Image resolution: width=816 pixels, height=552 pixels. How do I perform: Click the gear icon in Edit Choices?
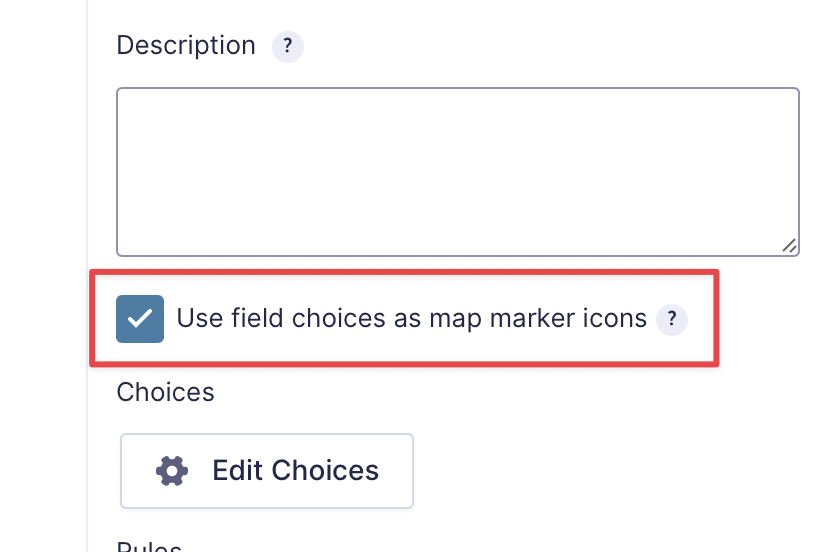(x=172, y=470)
